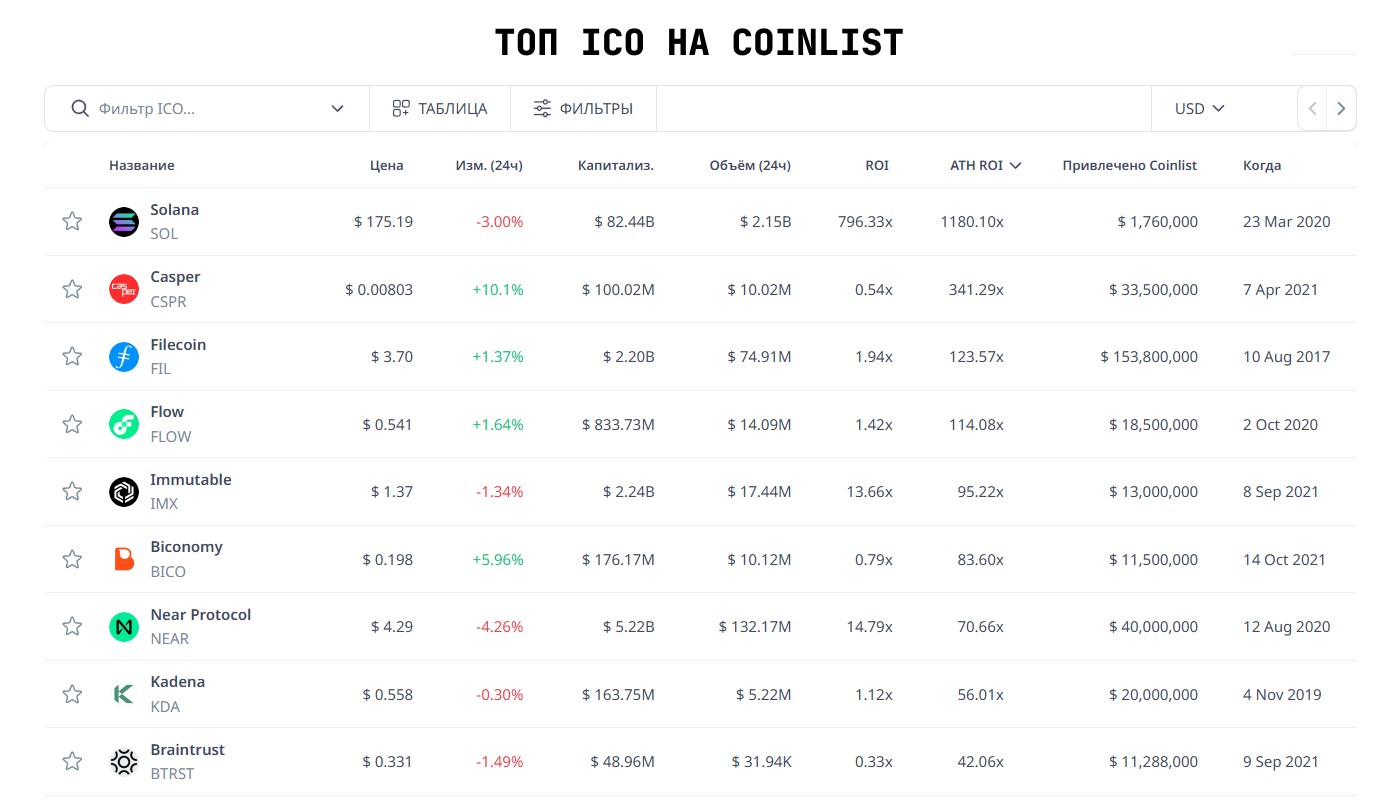Select the Near Protocol logo

point(123,626)
